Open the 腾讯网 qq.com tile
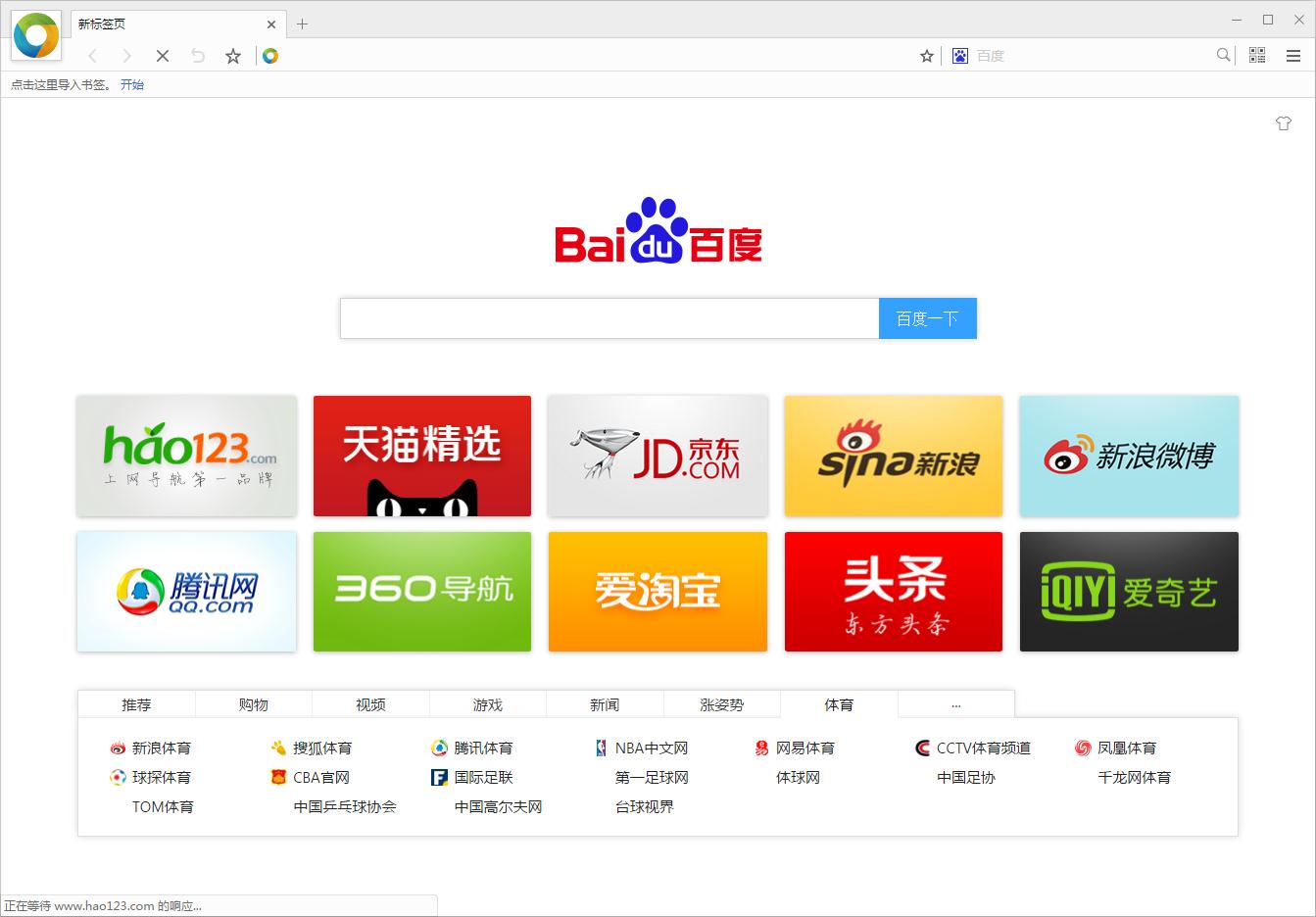1316x917 pixels. point(186,592)
